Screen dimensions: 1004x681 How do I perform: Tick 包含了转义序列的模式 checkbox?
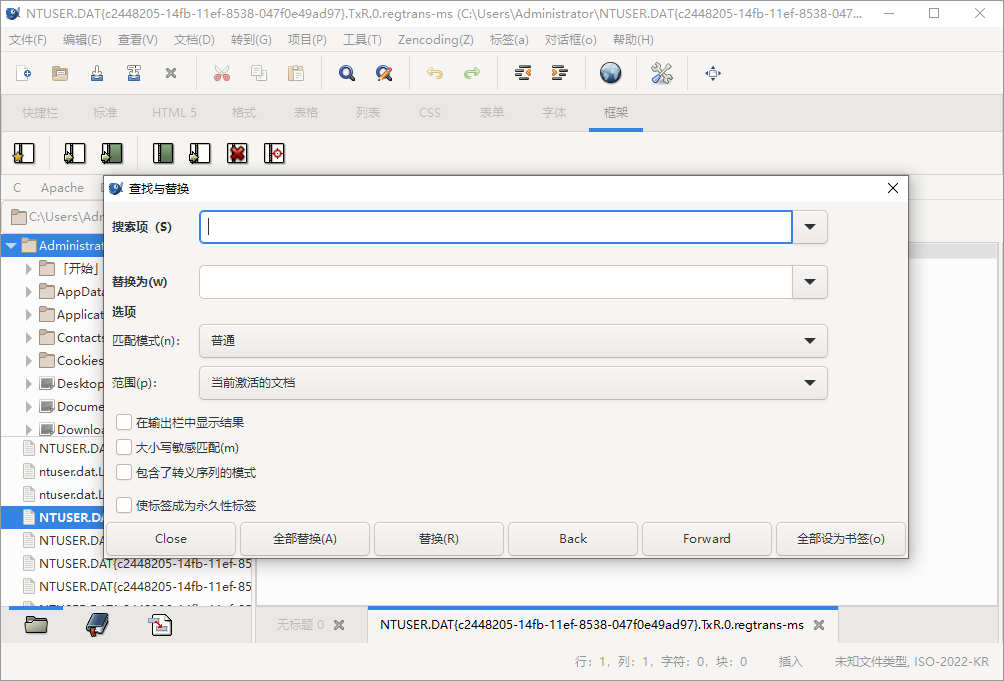[x=124, y=472]
